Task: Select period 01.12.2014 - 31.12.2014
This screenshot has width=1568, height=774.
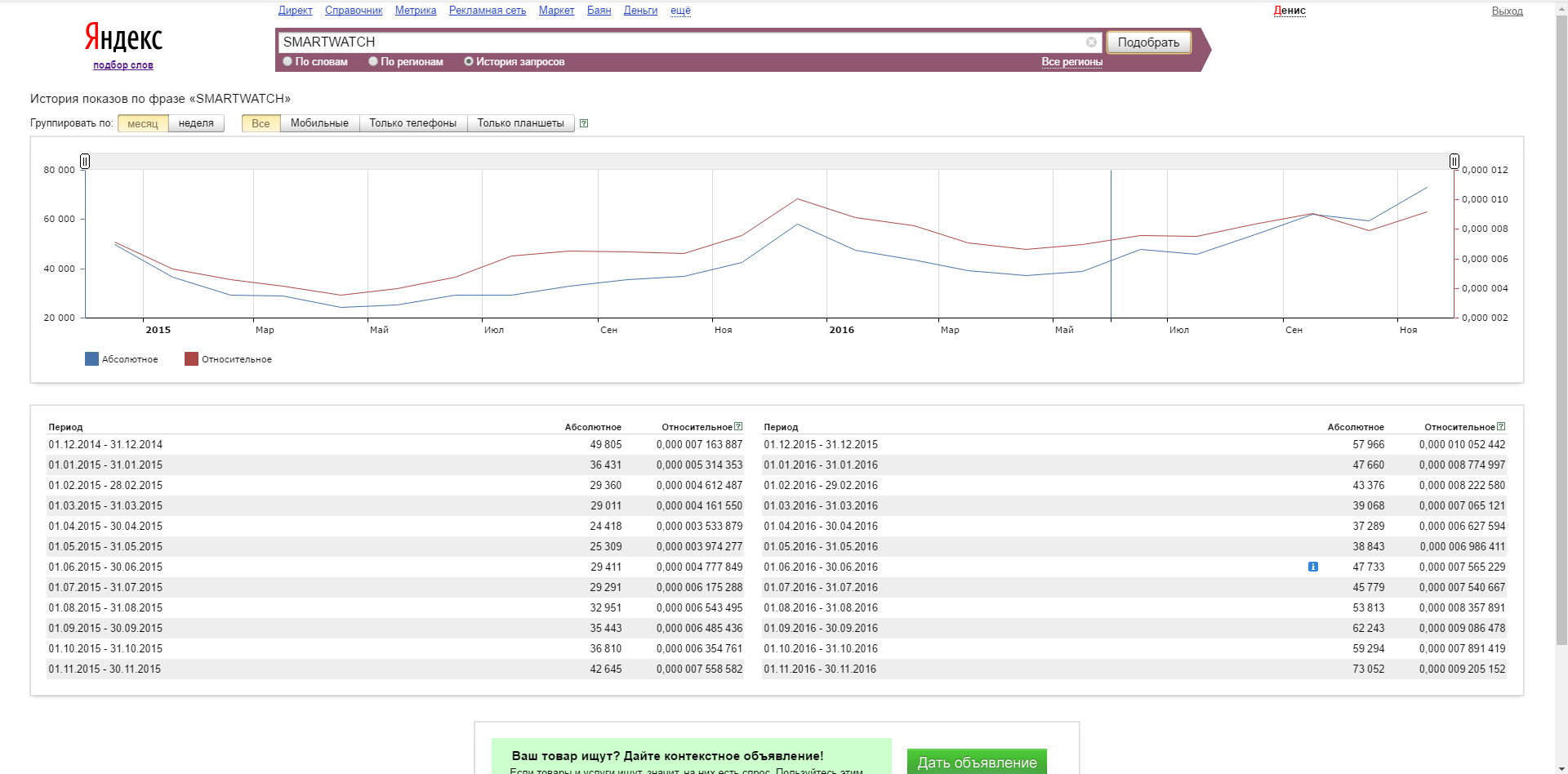Action: point(105,445)
